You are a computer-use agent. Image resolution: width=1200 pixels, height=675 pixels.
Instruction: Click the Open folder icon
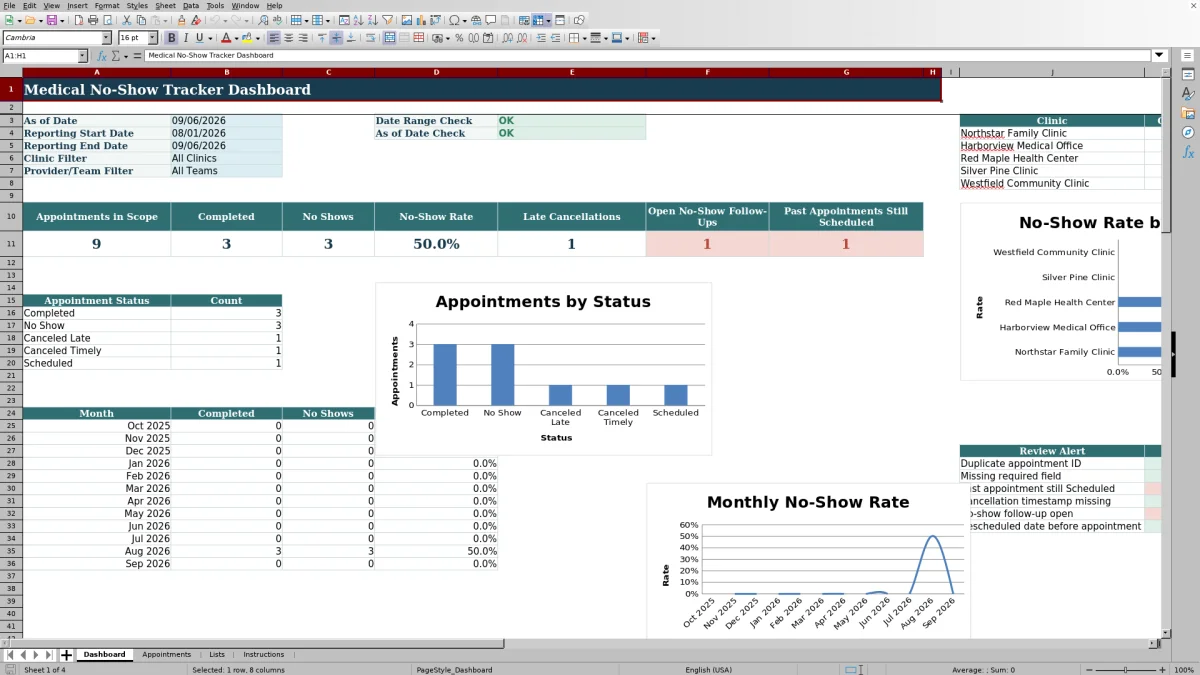[30, 20]
